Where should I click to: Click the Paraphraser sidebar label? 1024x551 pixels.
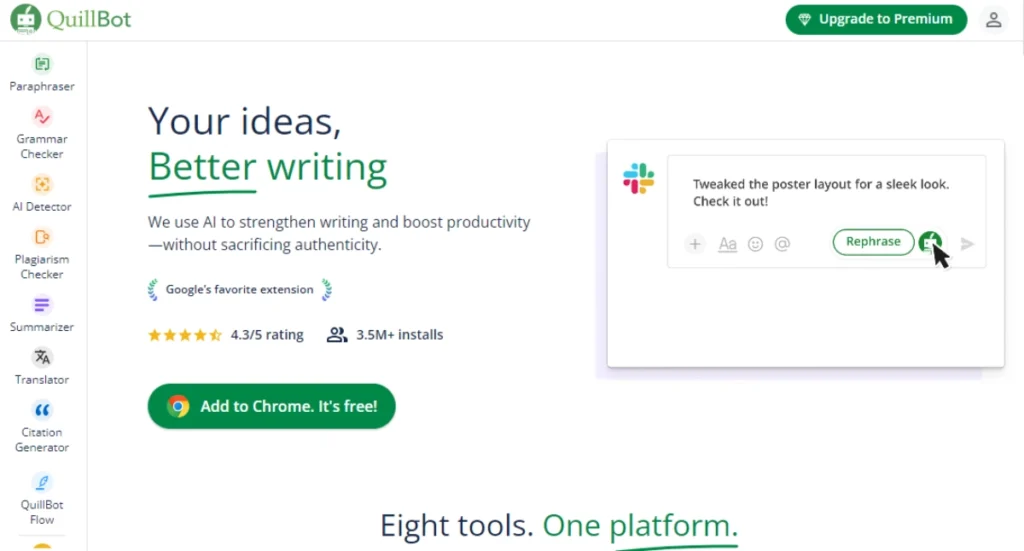click(x=42, y=86)
